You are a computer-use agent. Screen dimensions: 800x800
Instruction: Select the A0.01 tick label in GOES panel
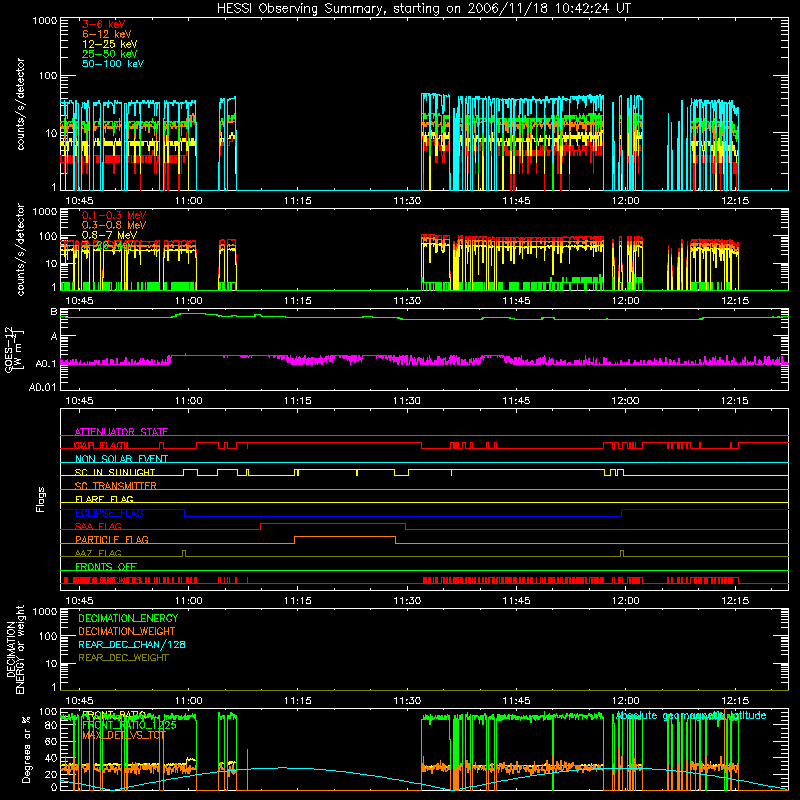(43, 387)
